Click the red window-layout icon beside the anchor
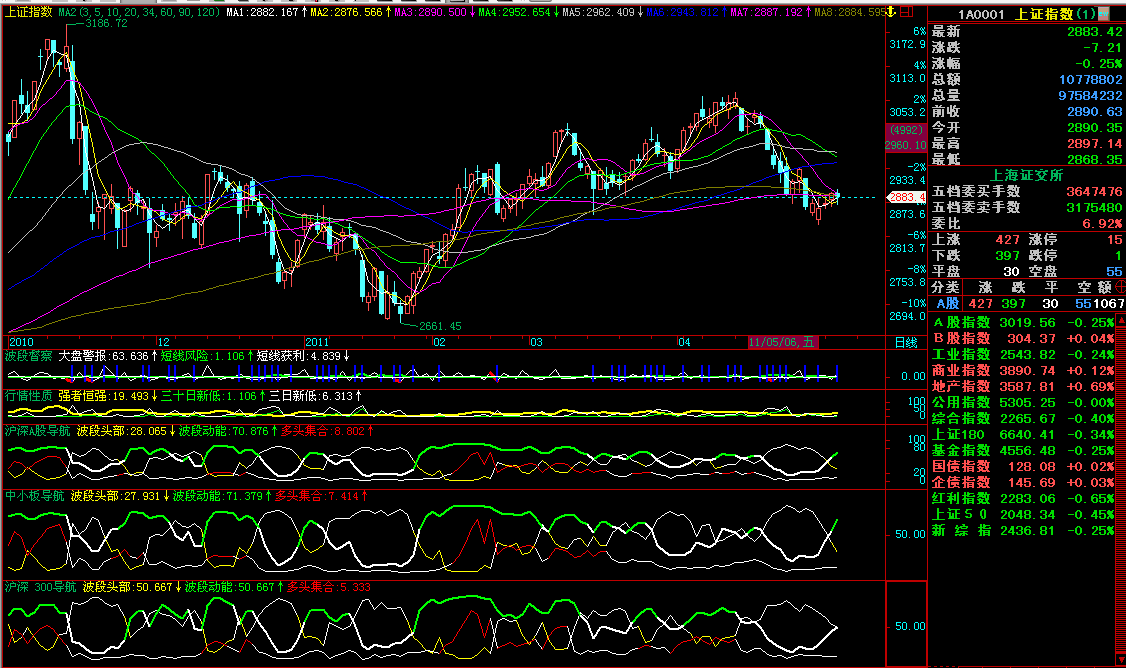Screen dimensions: 1126x668 point(906,12)
